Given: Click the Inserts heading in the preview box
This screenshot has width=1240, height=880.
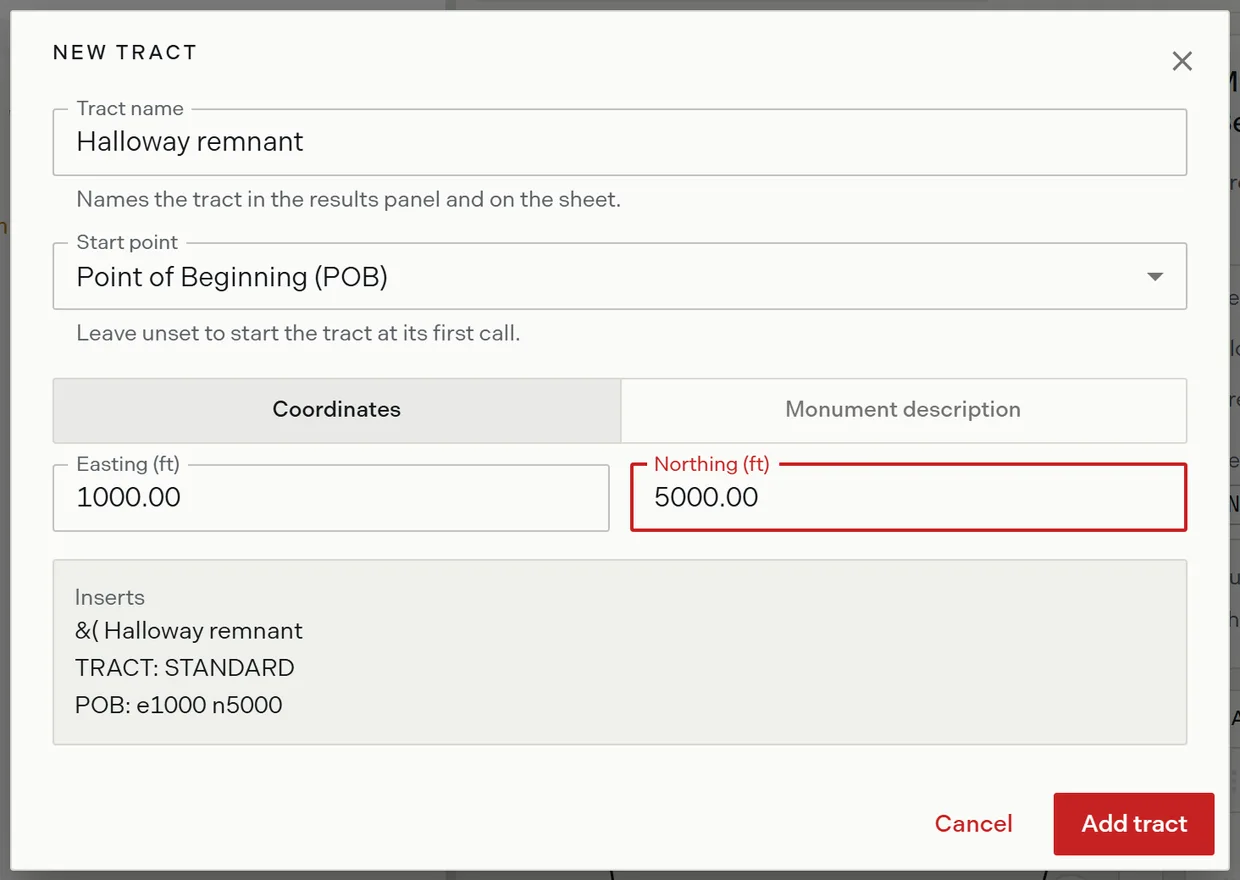Looking at the screenshot, I should (110, 597).
